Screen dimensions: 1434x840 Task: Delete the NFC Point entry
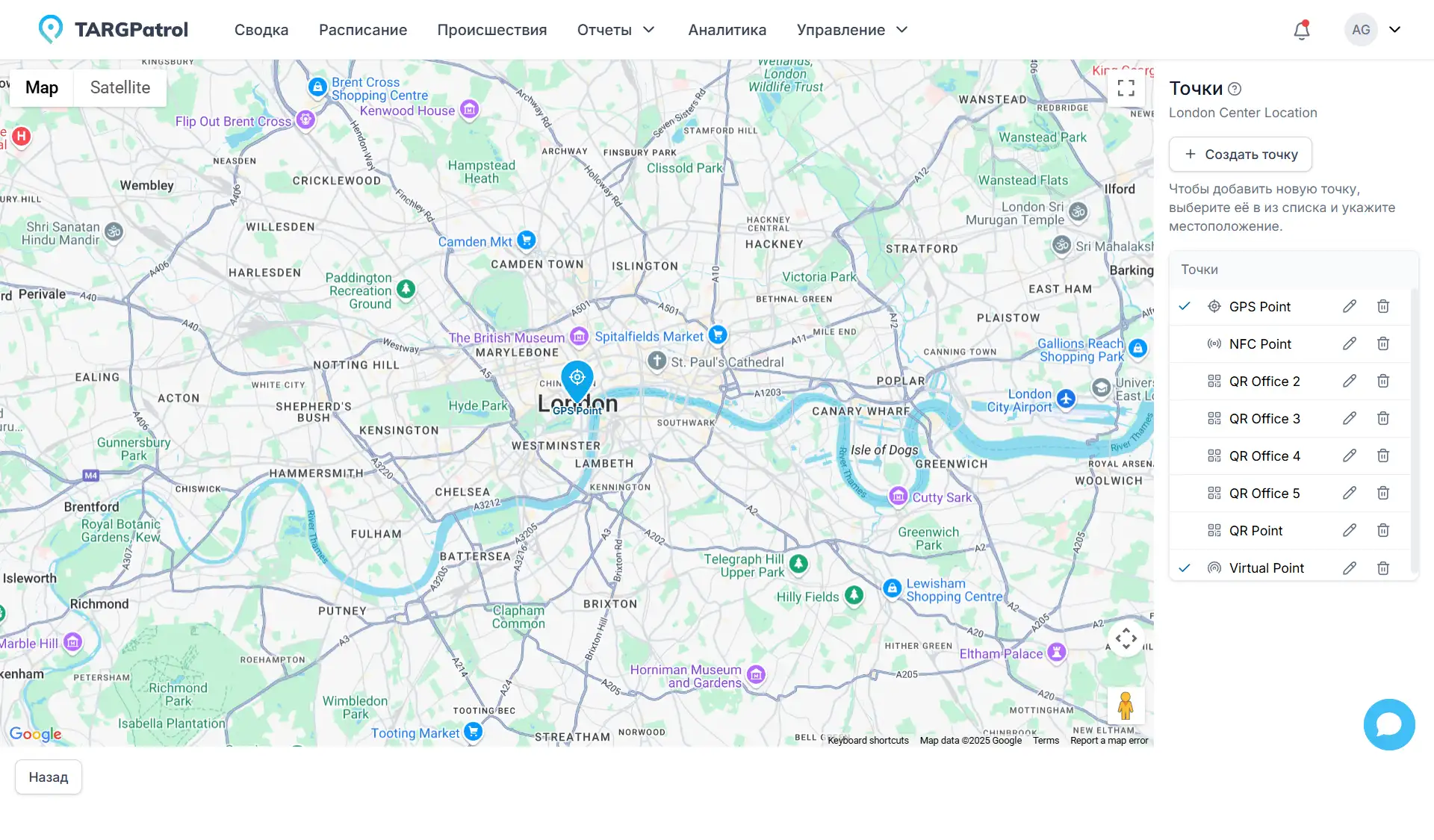pyautogui.click(x=1382, y=344)
